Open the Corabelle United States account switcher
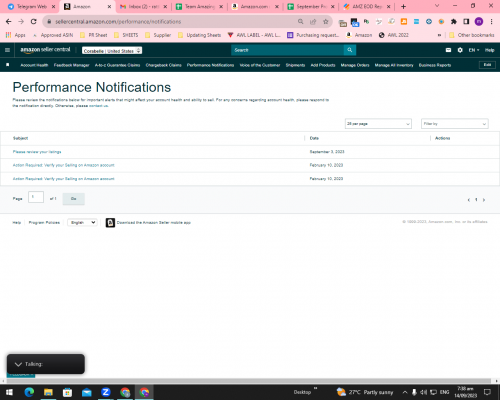Screen dimensions: 500x400 coord(112,51)
